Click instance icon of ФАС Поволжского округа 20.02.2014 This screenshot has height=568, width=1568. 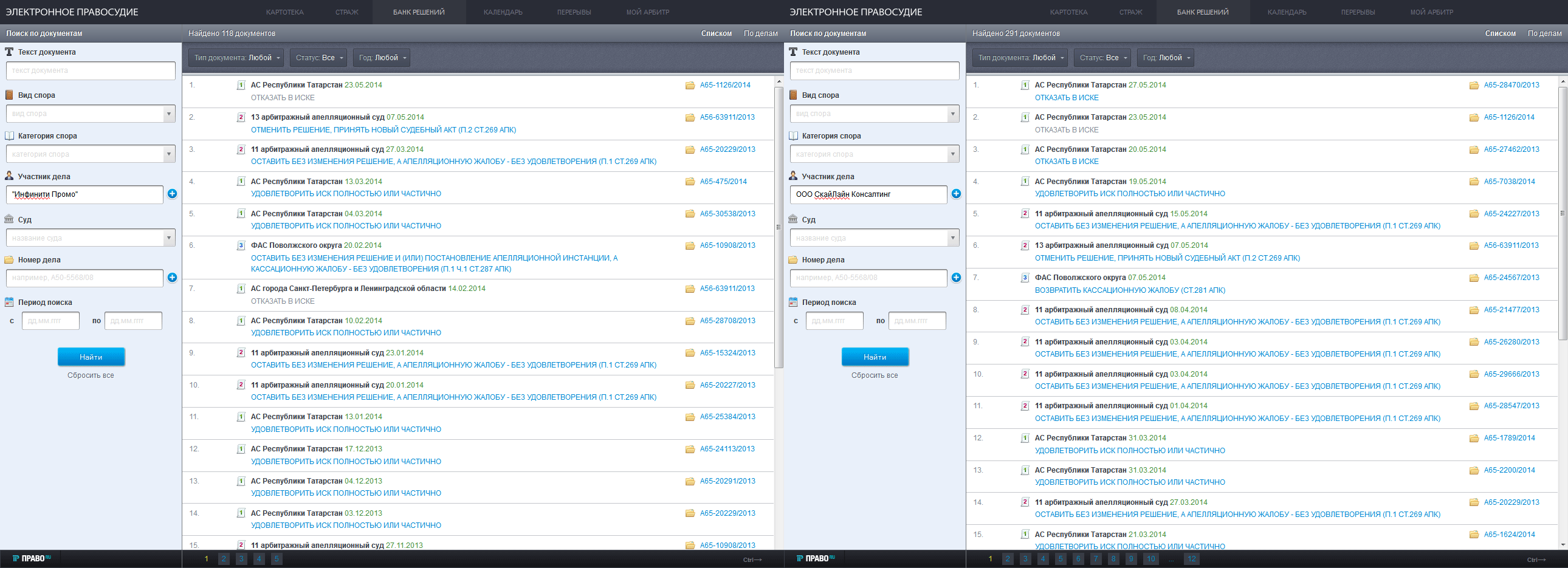241,245
